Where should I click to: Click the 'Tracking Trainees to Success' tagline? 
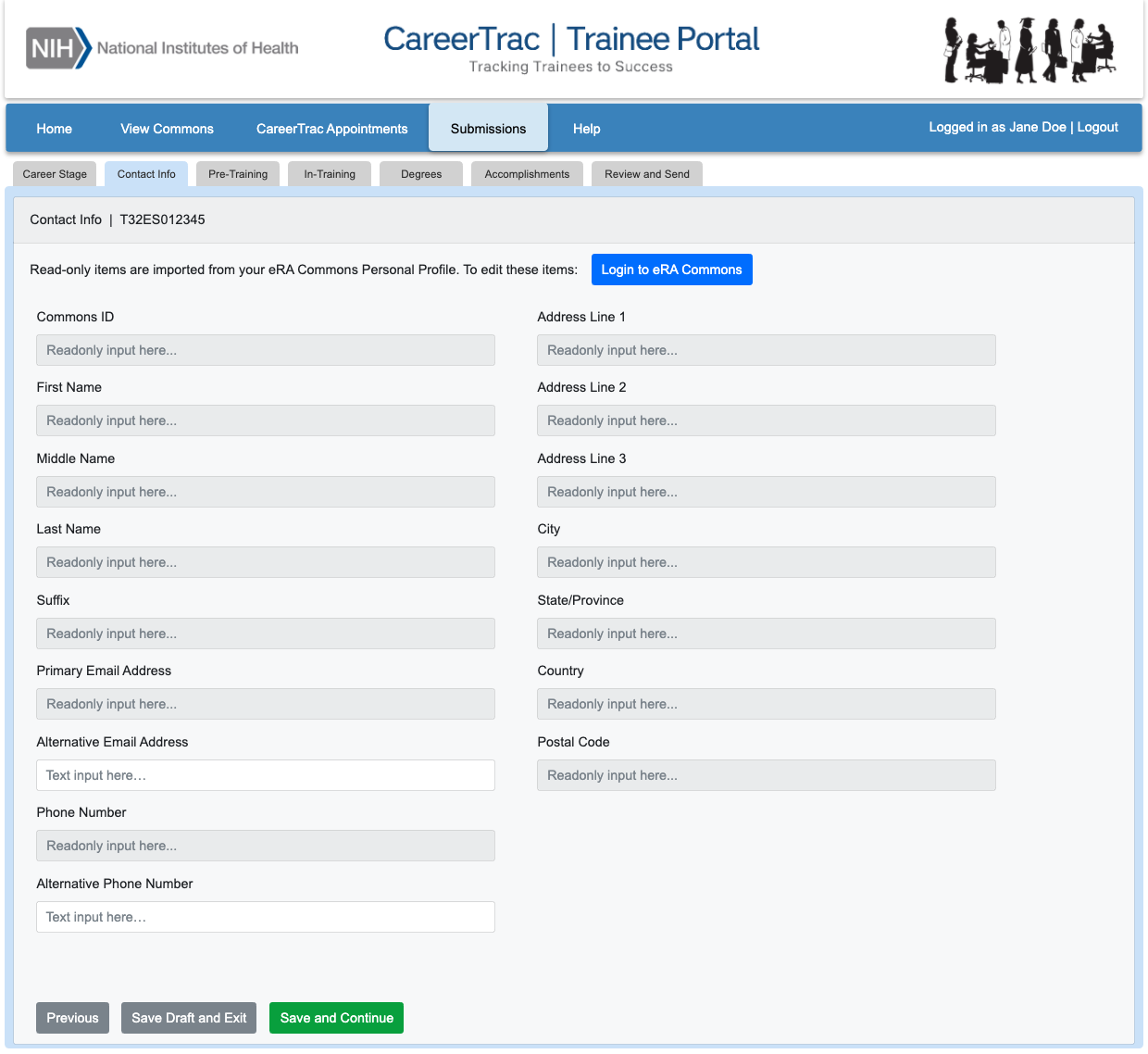click(571, 67)
